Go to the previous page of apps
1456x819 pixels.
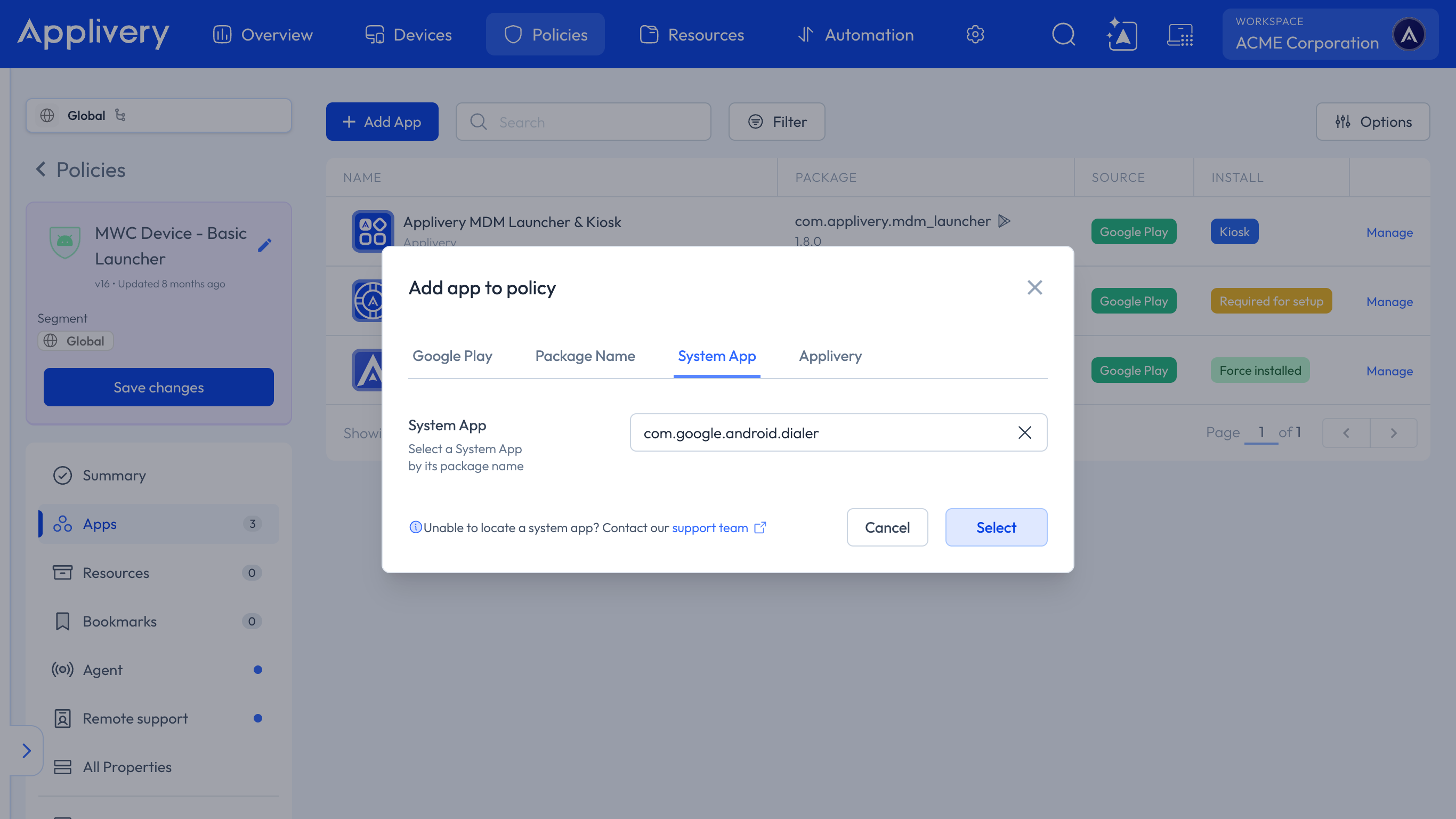(1346, 433)
